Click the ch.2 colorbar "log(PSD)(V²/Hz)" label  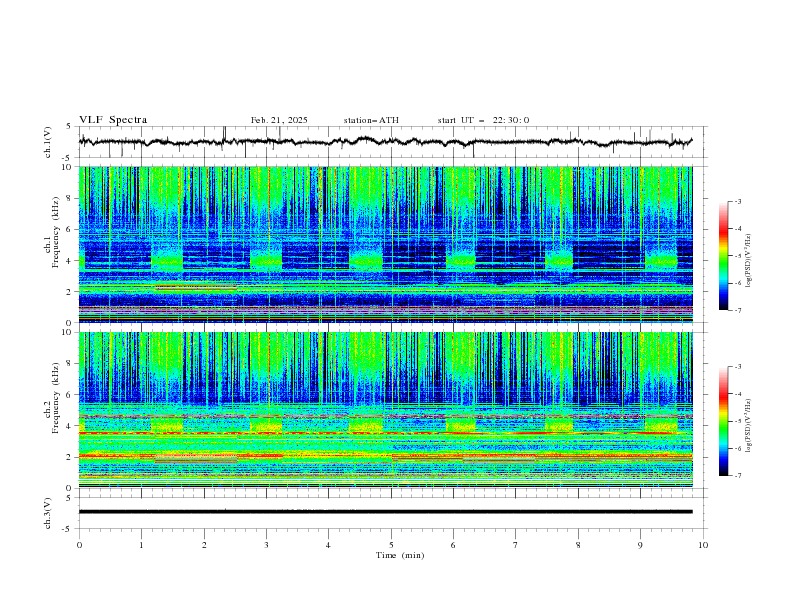click(748, 425)
